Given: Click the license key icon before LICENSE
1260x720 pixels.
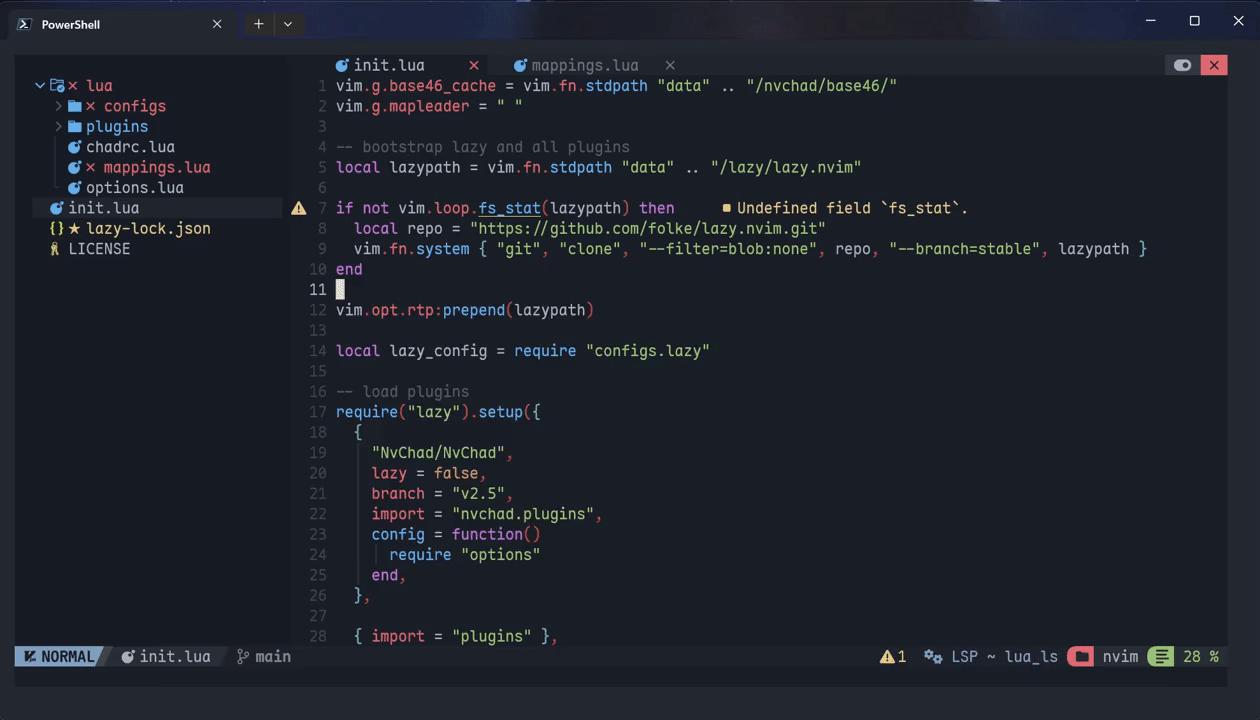Looking at the screenshot, I should 55,249.
